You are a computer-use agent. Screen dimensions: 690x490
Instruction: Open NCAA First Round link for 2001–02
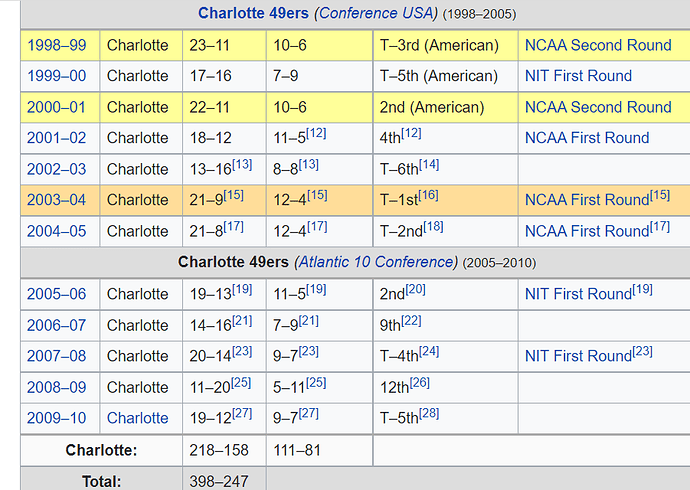point(587,138)
